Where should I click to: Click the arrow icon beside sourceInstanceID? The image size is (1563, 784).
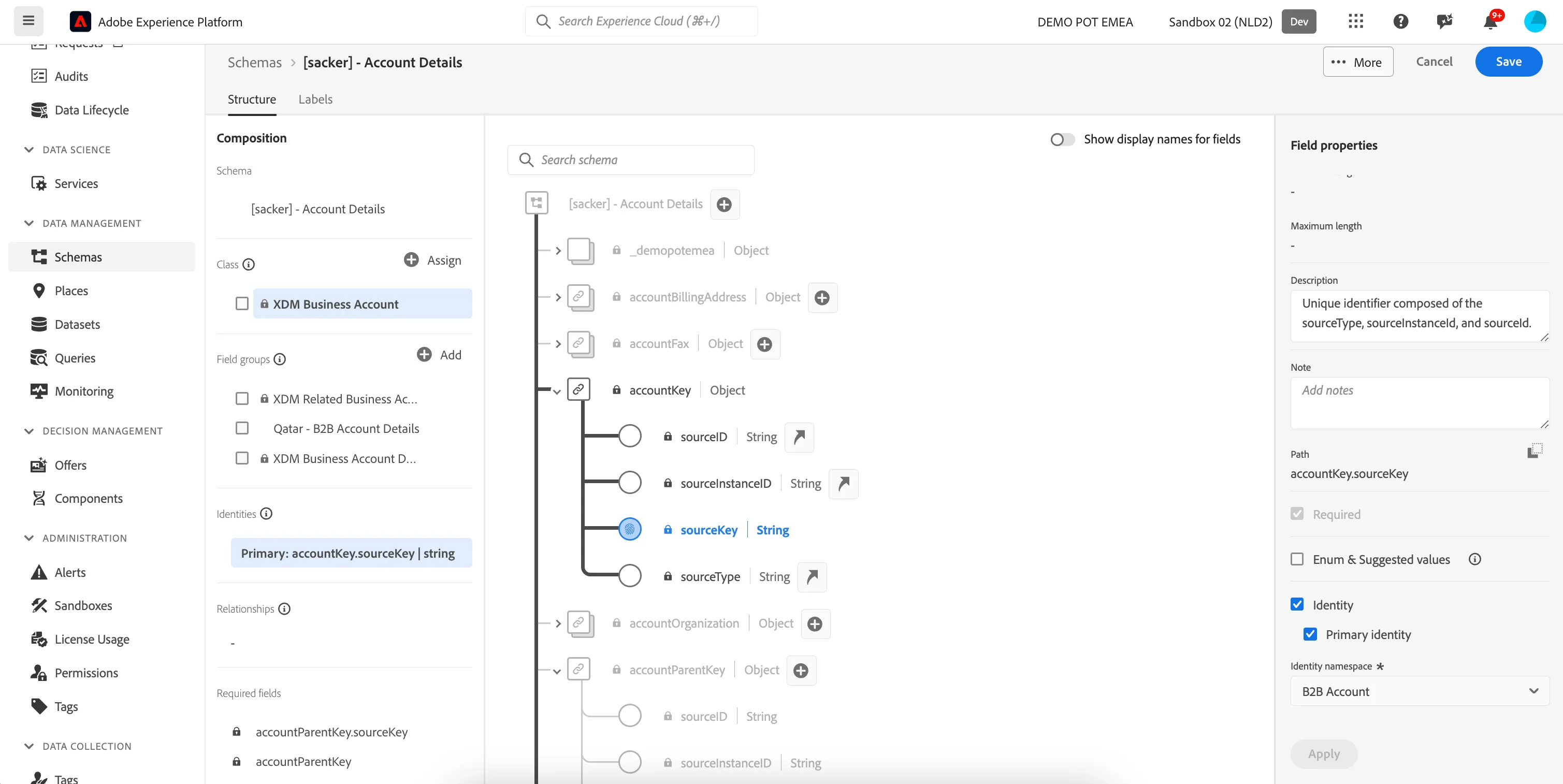click(x=844, y=484)
